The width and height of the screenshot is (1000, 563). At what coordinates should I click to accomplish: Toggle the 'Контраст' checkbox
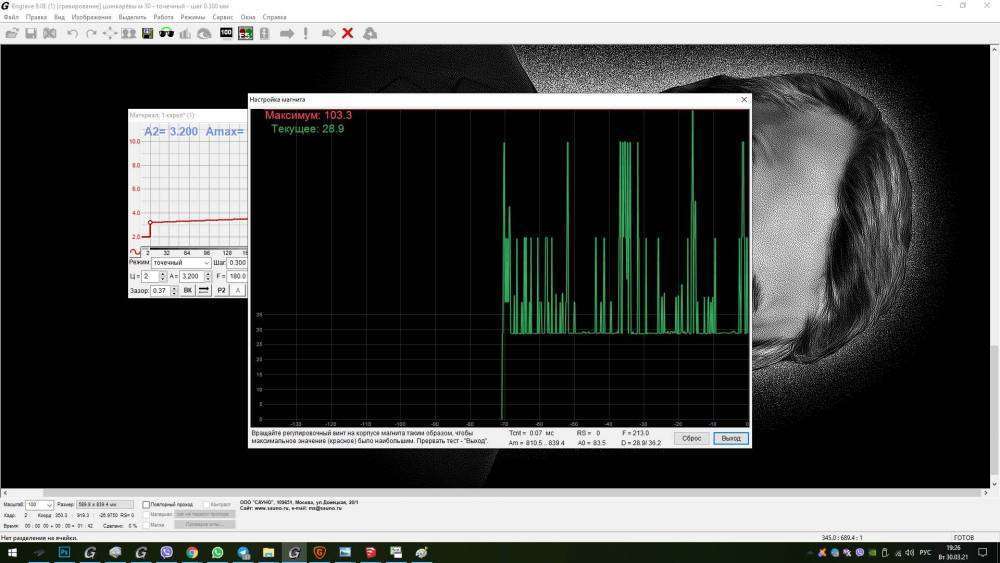(x=207, y=505)
